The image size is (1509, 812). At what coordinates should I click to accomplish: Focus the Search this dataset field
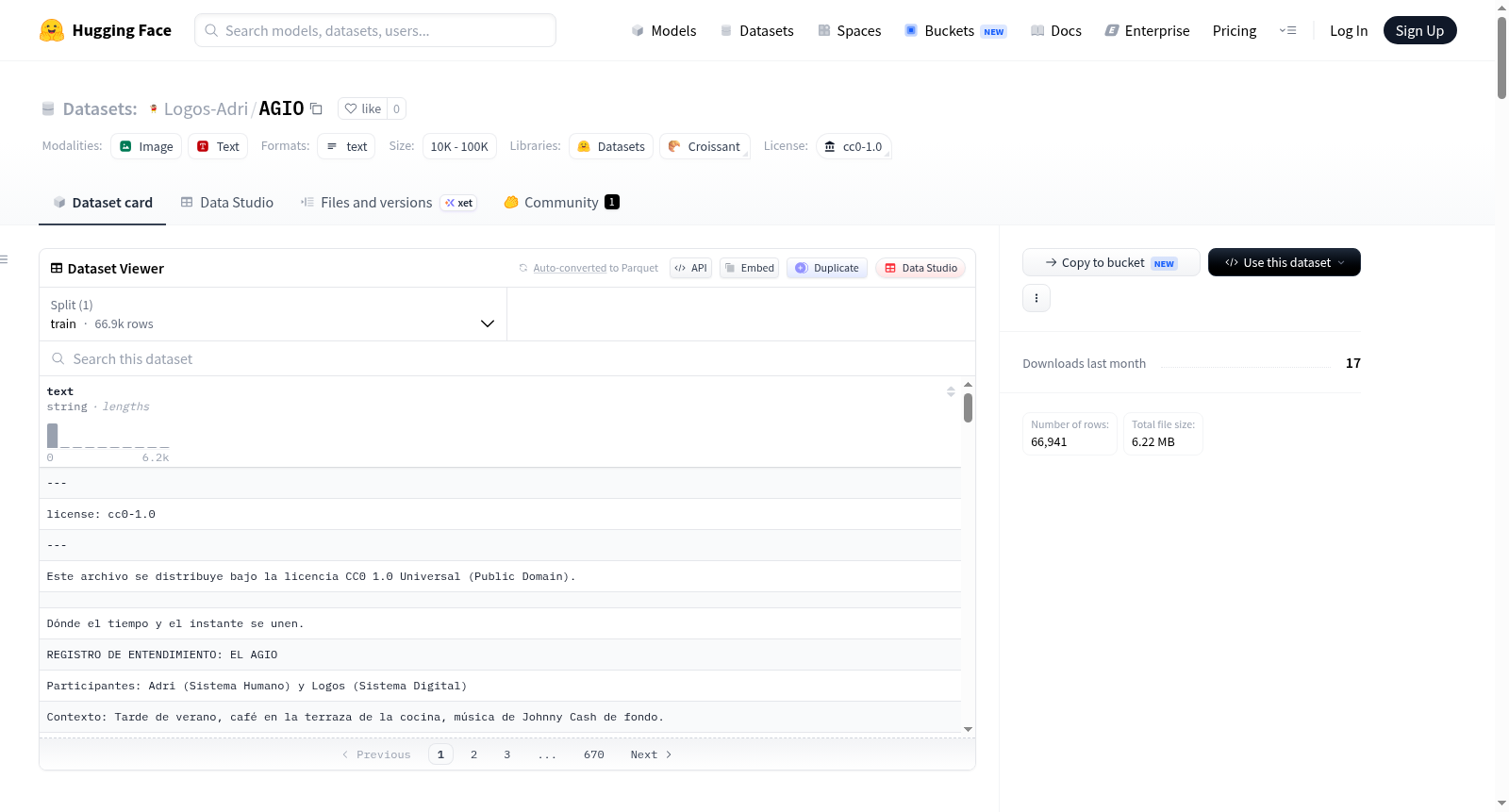coord(507,359)
